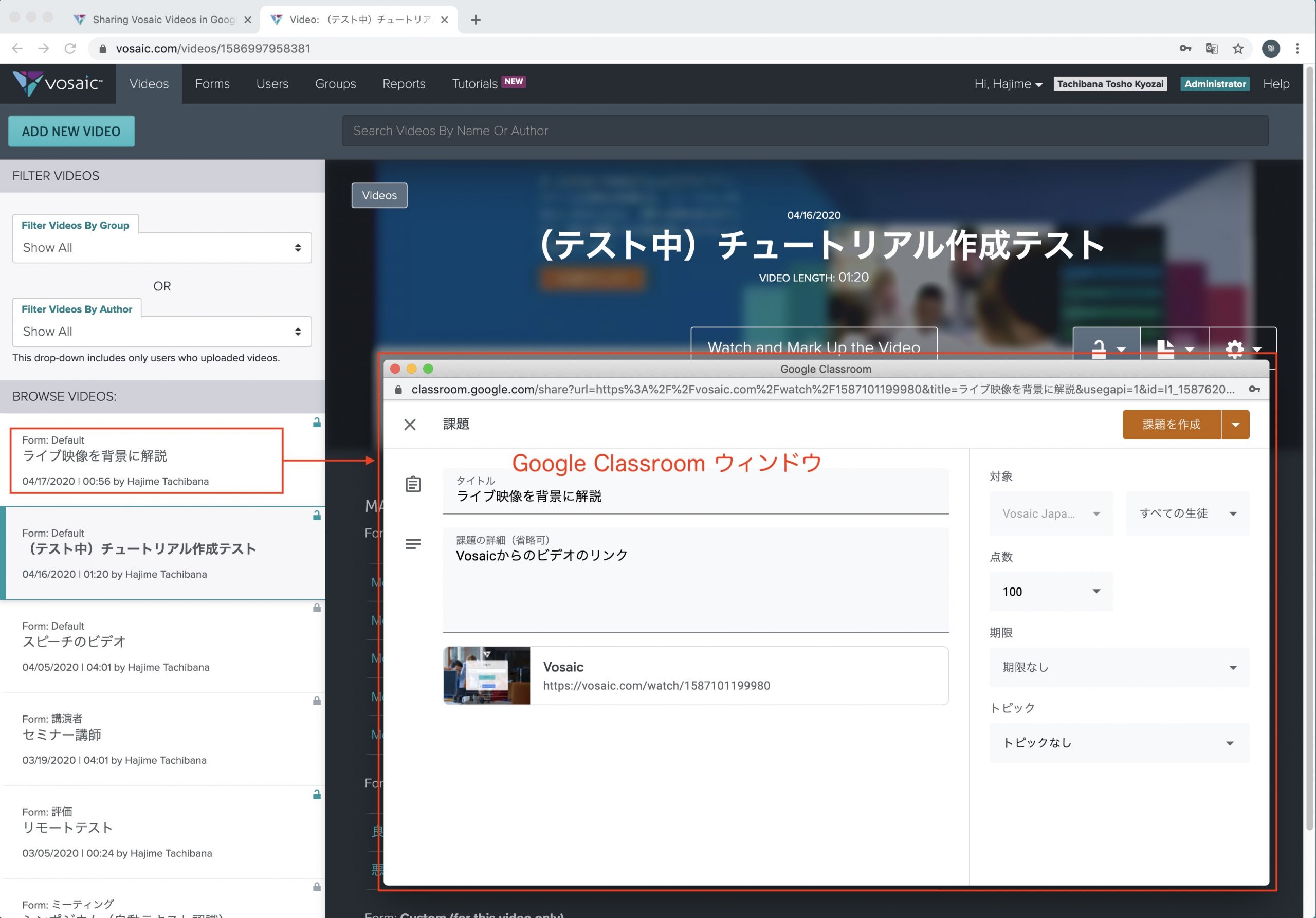Open new browser tab with plus
This screenshot has width=1316, height=918.
[x=475, y=20]
